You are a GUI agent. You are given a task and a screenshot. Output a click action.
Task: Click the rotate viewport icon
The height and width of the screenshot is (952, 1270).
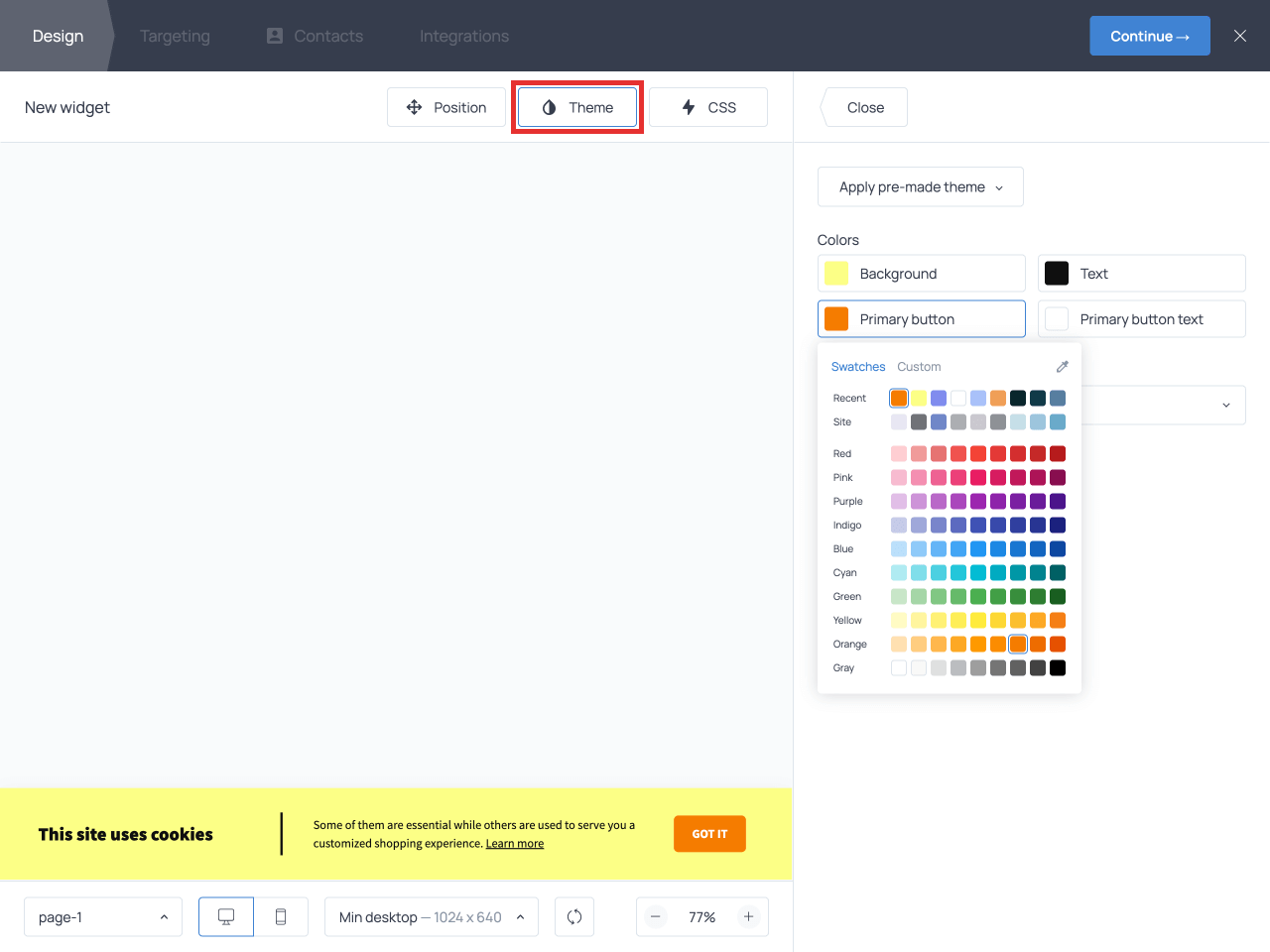pyautogui.click(x=574, y=917)
